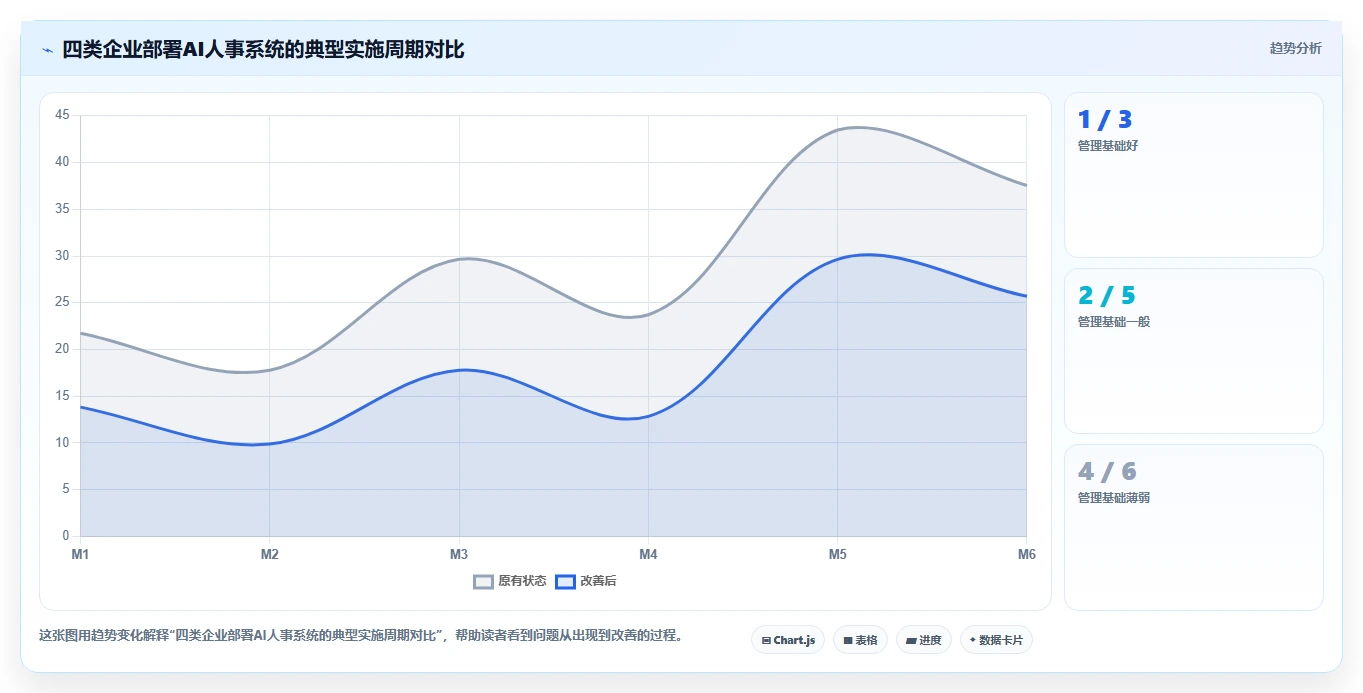Click the 35 y-axis value
This screenshot has width=1363, height=693.
pyautogui.click(x=62, y=209)
